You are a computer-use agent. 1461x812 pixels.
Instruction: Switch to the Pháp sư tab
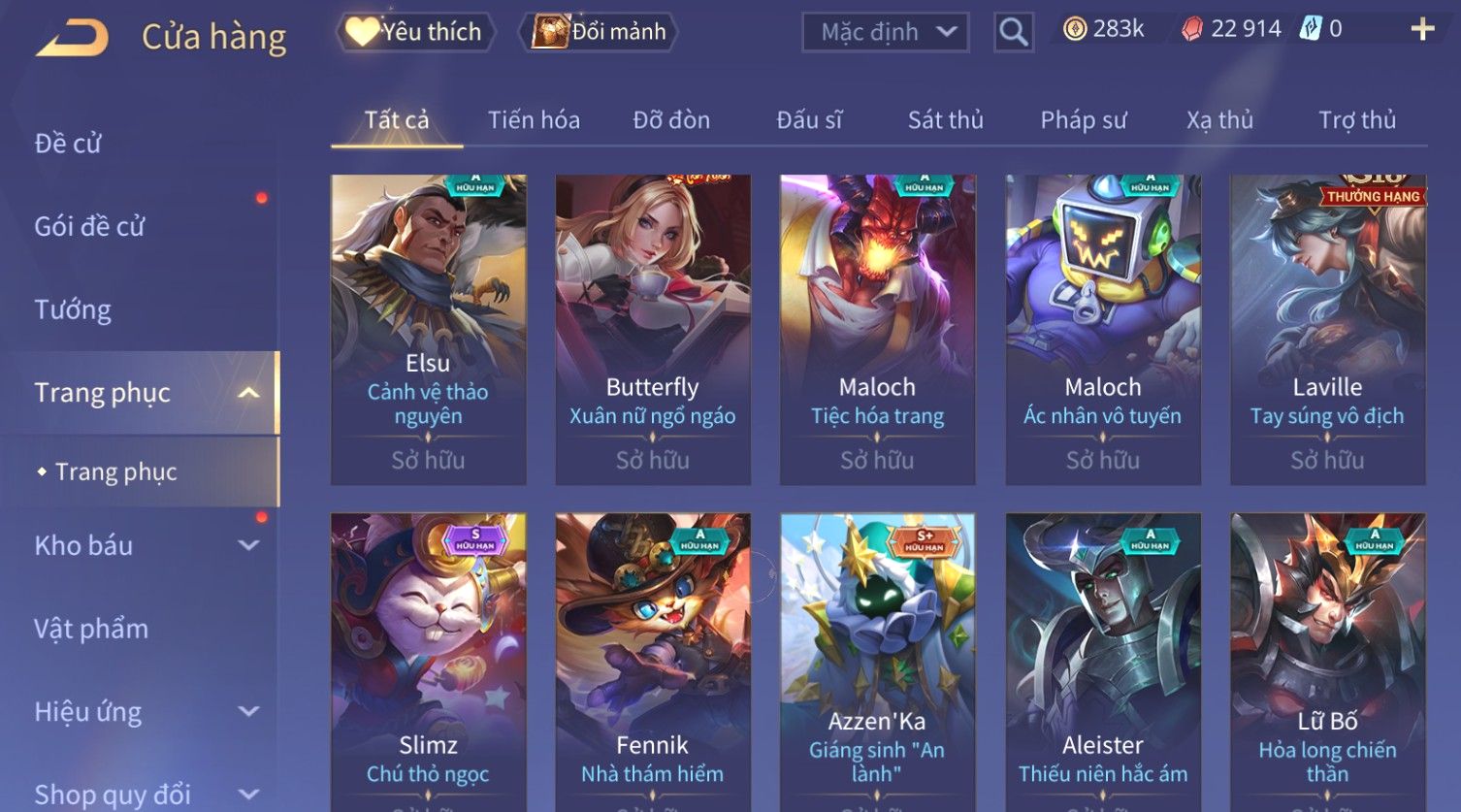coord(1084,120)
